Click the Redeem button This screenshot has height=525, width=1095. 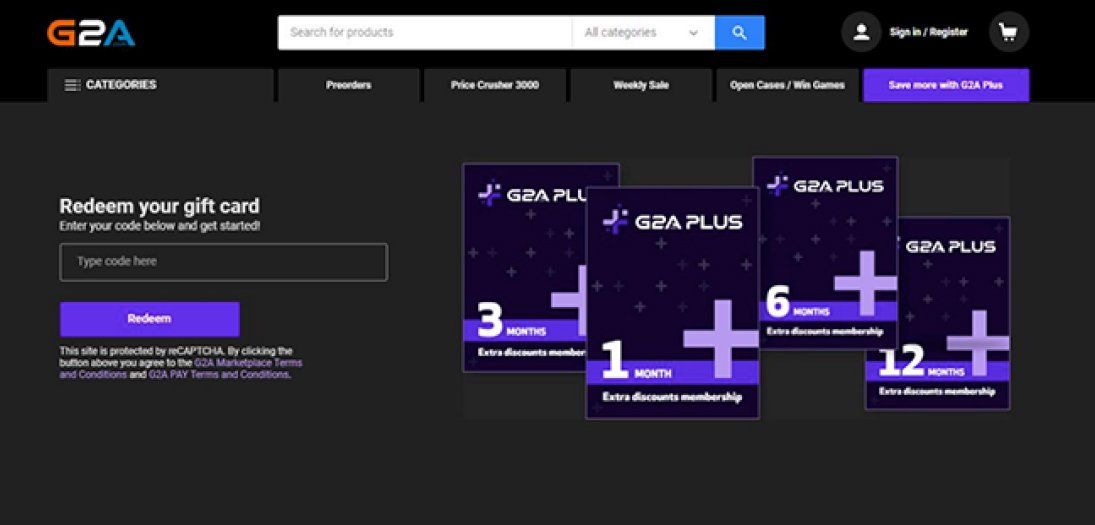149,319
